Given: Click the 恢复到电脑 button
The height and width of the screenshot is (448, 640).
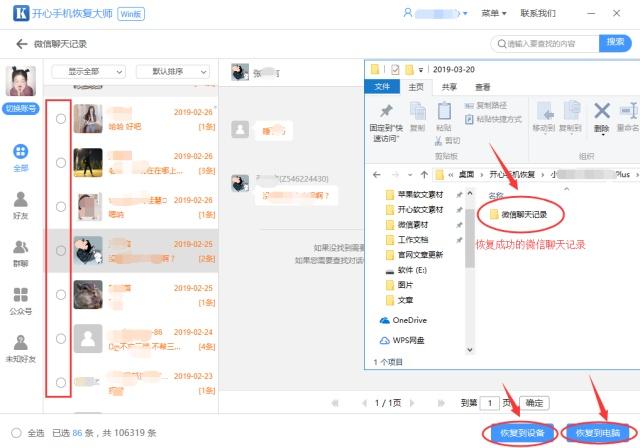Looking at the screenshot, I should [598, 433].
